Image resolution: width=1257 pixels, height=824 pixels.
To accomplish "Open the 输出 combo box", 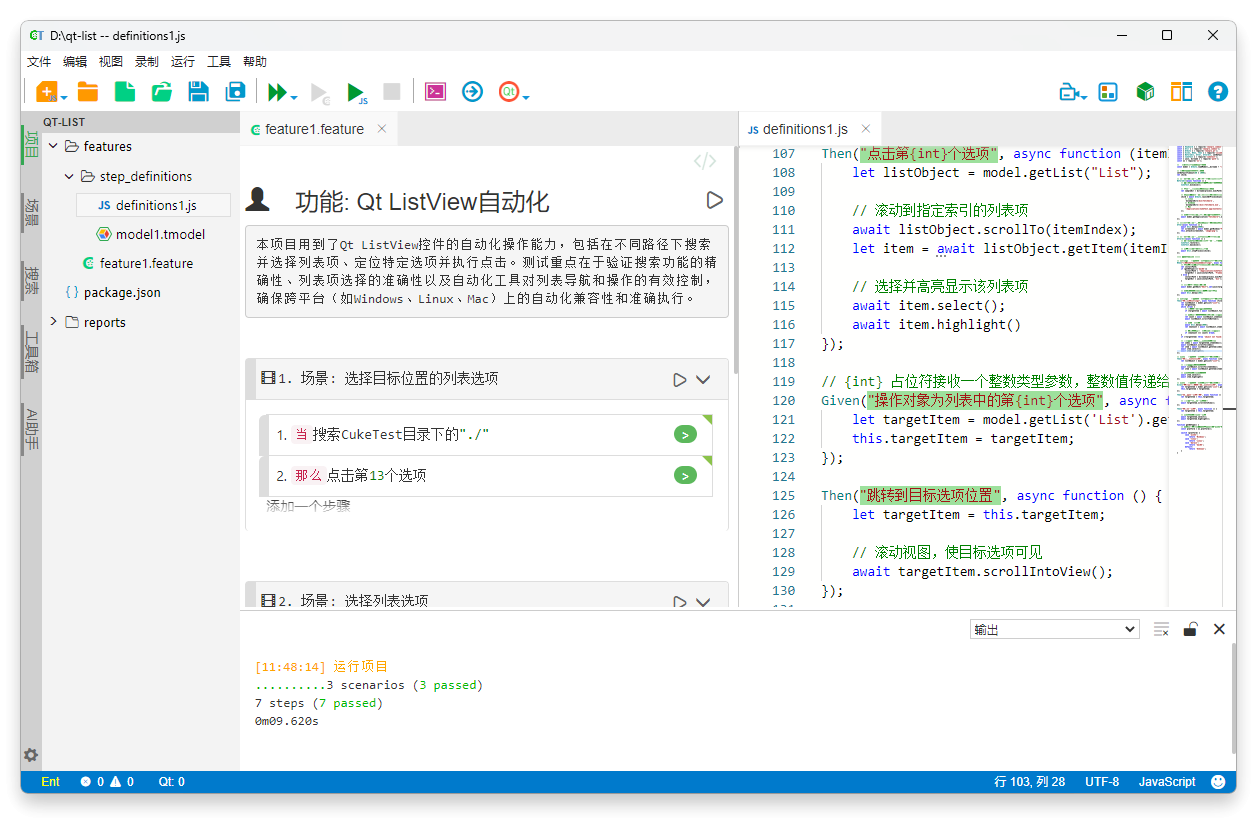I will coord(1055,629).
